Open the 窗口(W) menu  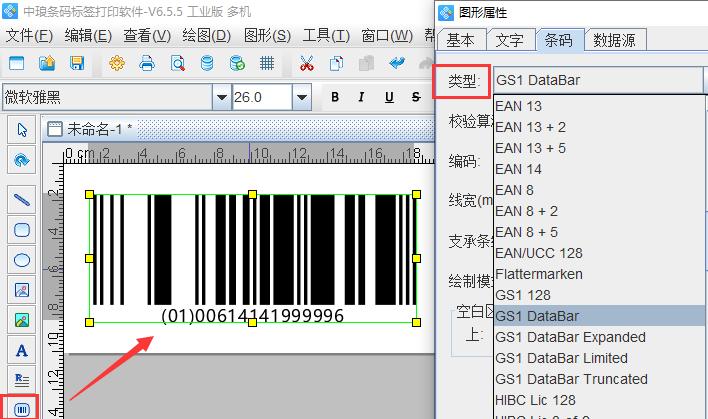(387, 35)
